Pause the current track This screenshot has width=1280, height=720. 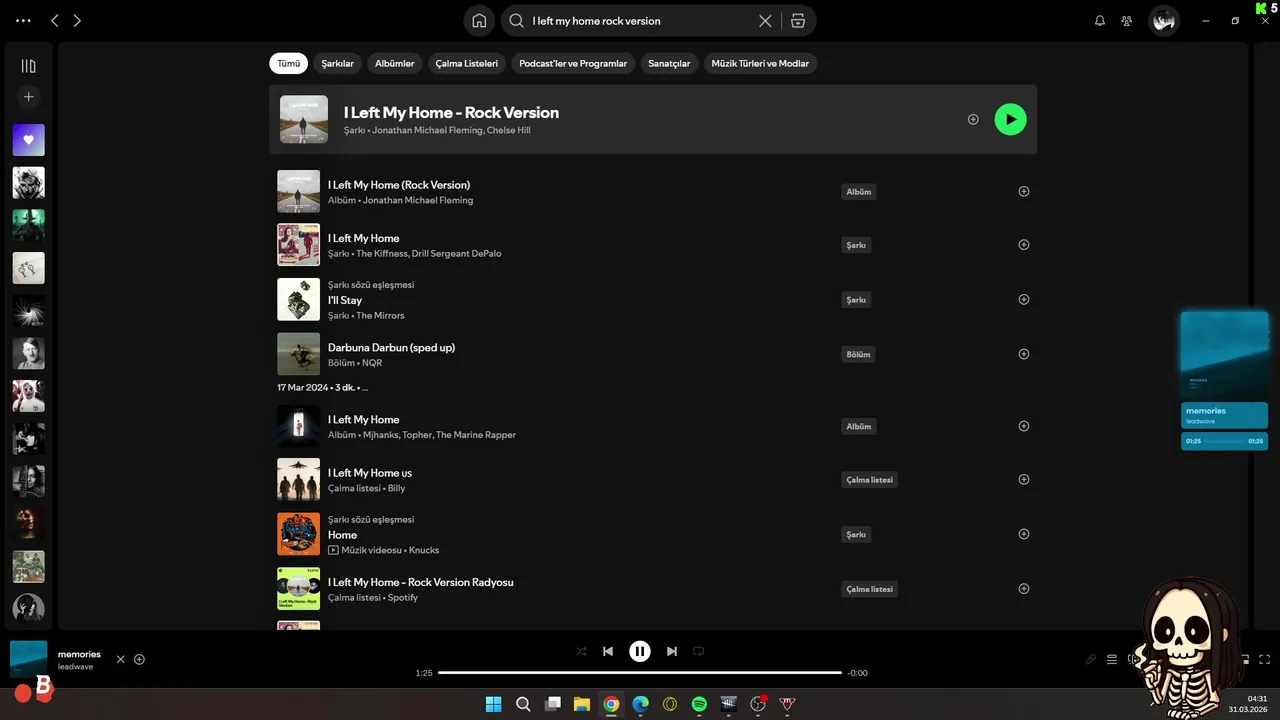pos(640,651)
